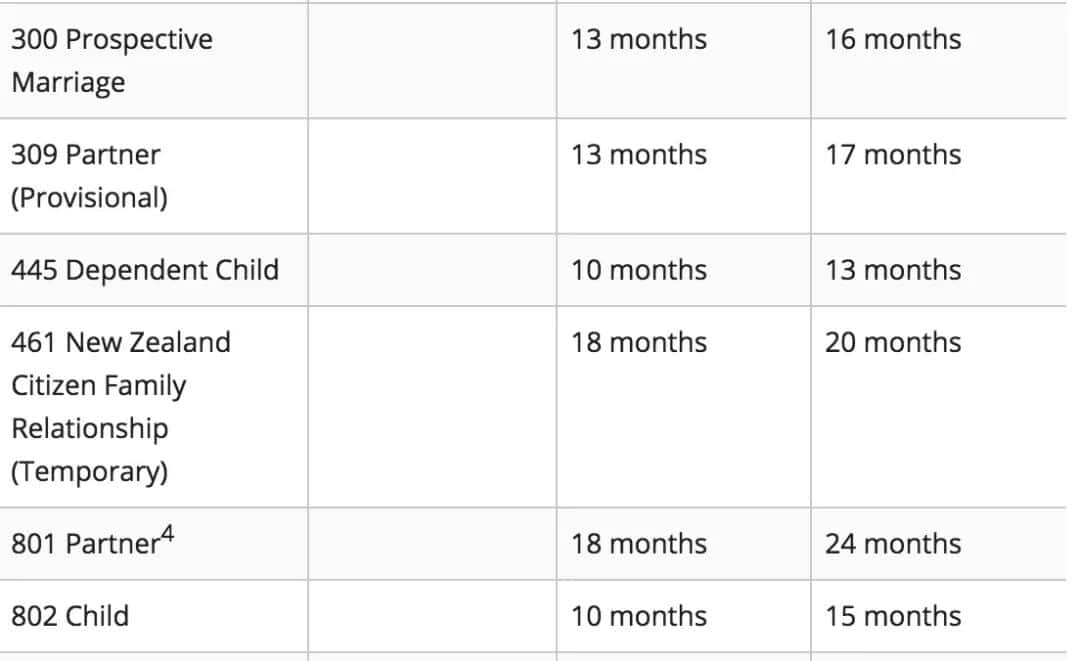Click '13 months' in Partner Provisional row
Viewport: 1080px width, 661px height.
point(638,155)
